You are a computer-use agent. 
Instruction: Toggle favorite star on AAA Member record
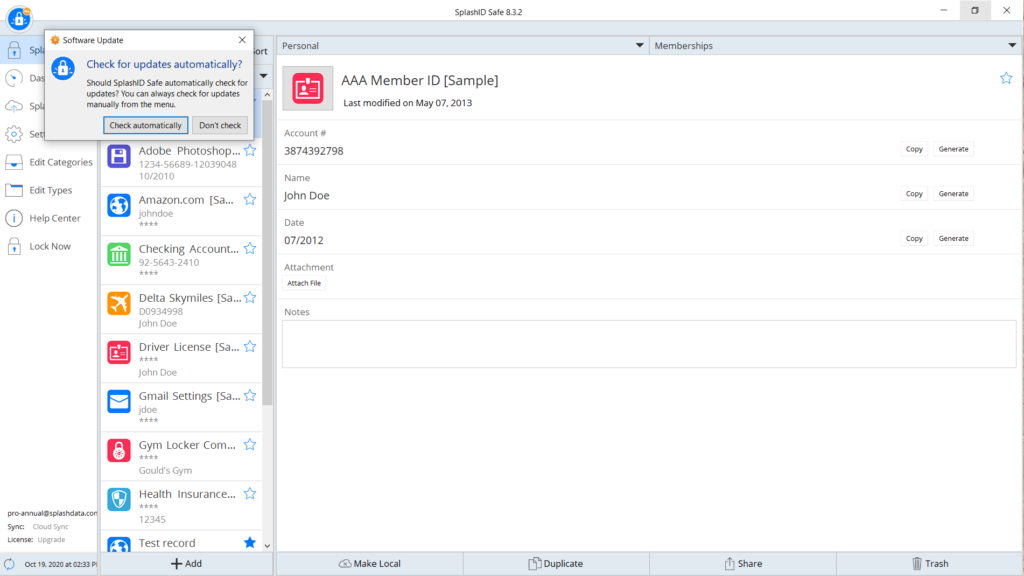pyautogui.click(x=1006, y=78)
